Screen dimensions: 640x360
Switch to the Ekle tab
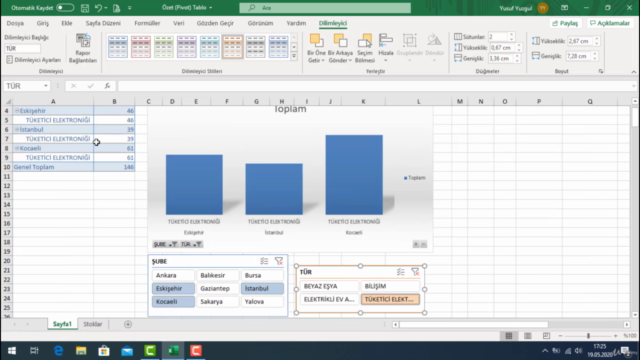click(x=67, y=23)
